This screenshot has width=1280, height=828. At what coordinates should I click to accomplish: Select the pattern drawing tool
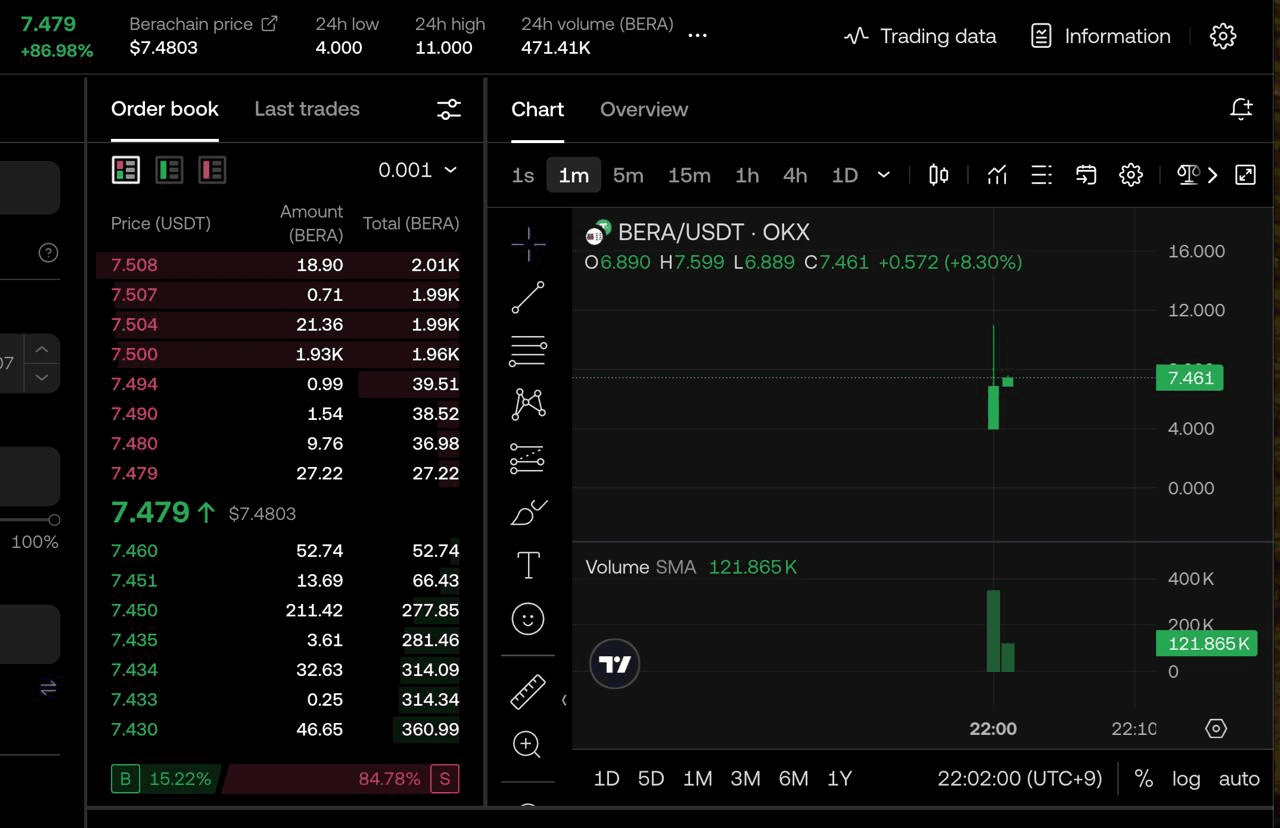[x=528, y=404]
